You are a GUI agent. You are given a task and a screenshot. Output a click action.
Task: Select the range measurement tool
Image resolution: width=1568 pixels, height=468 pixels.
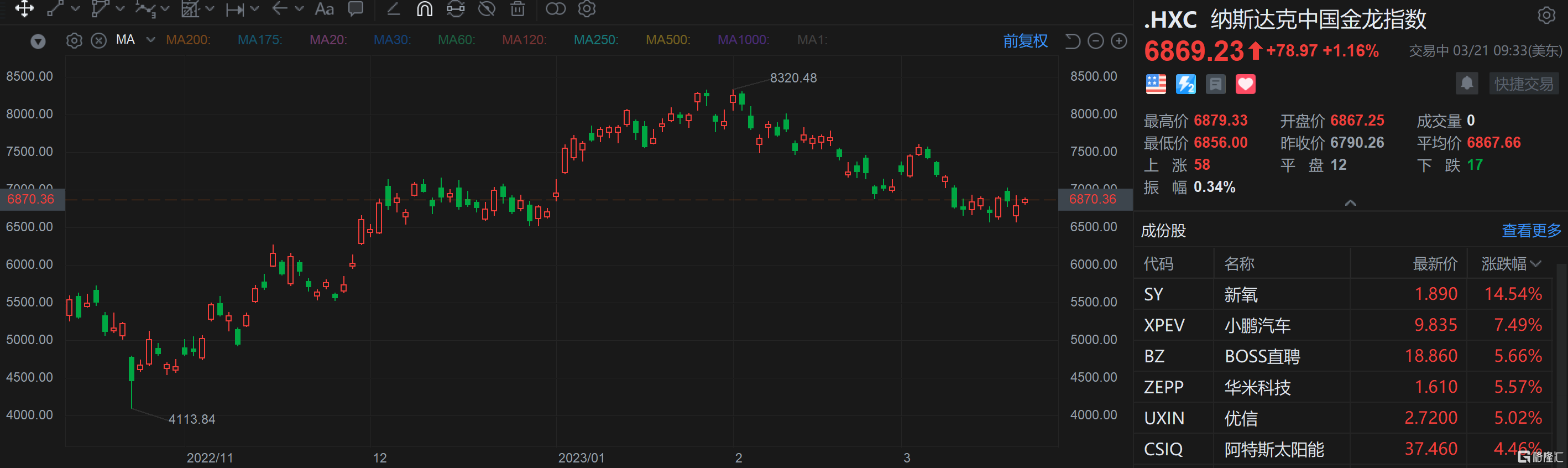(x=235, y=9)
